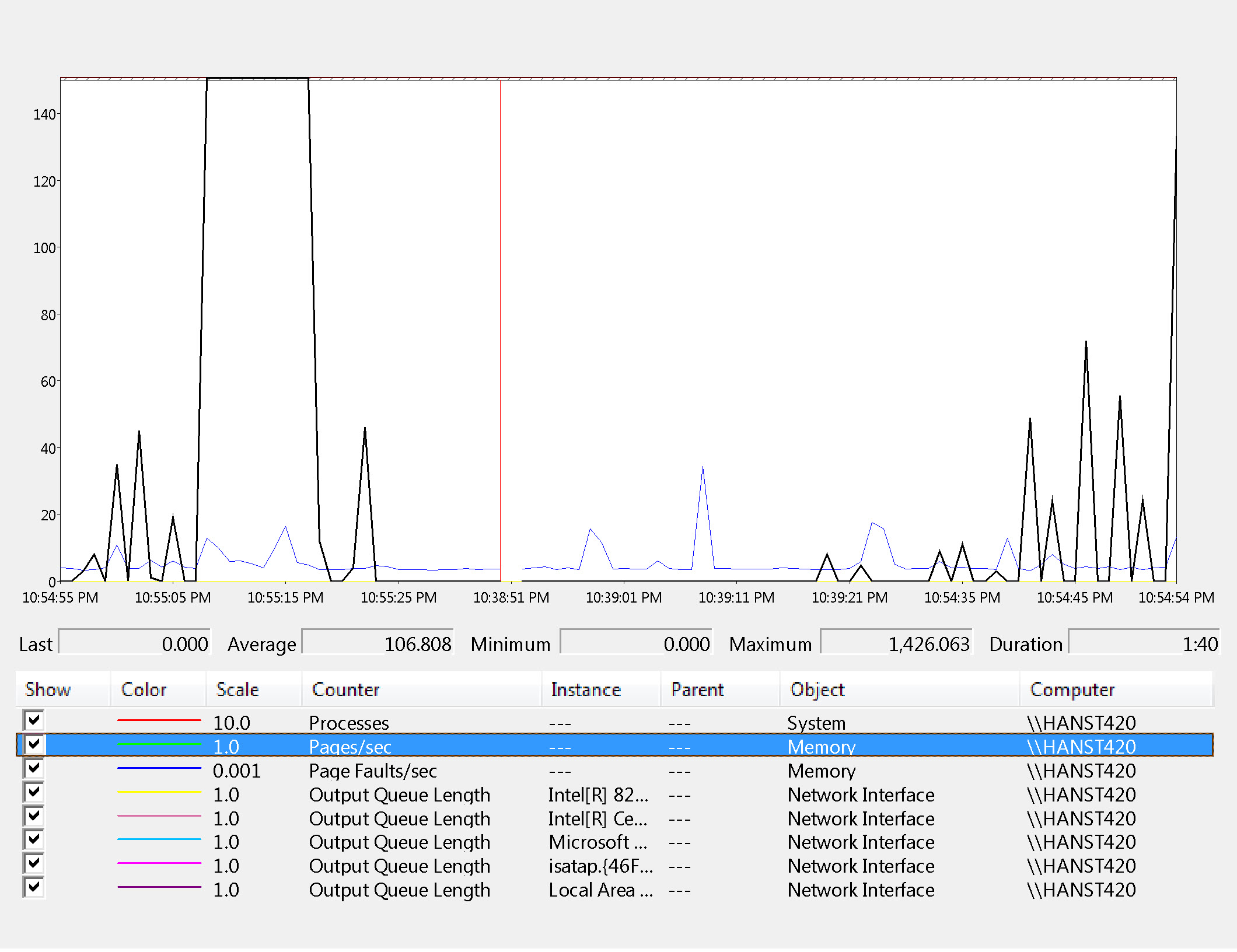Screen dimensions: 1237x952
Task: Toggle Show checkbox for Local Area ... row
Action: [x=34, y=887]
